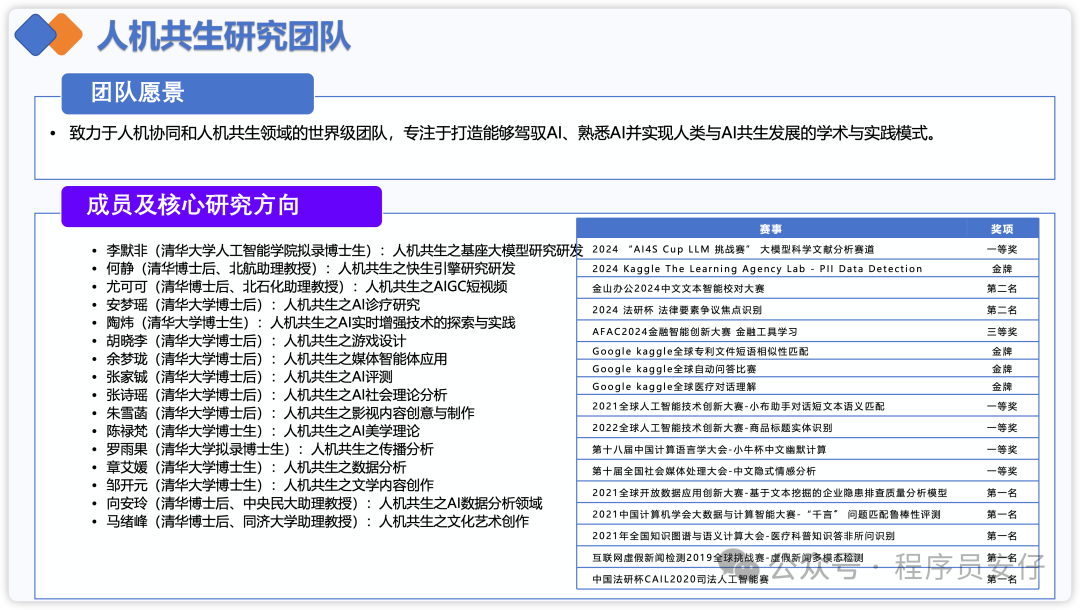Click the blue and orange diamond logo
The width and height of the screenshot is (1080, 610).
49,34
